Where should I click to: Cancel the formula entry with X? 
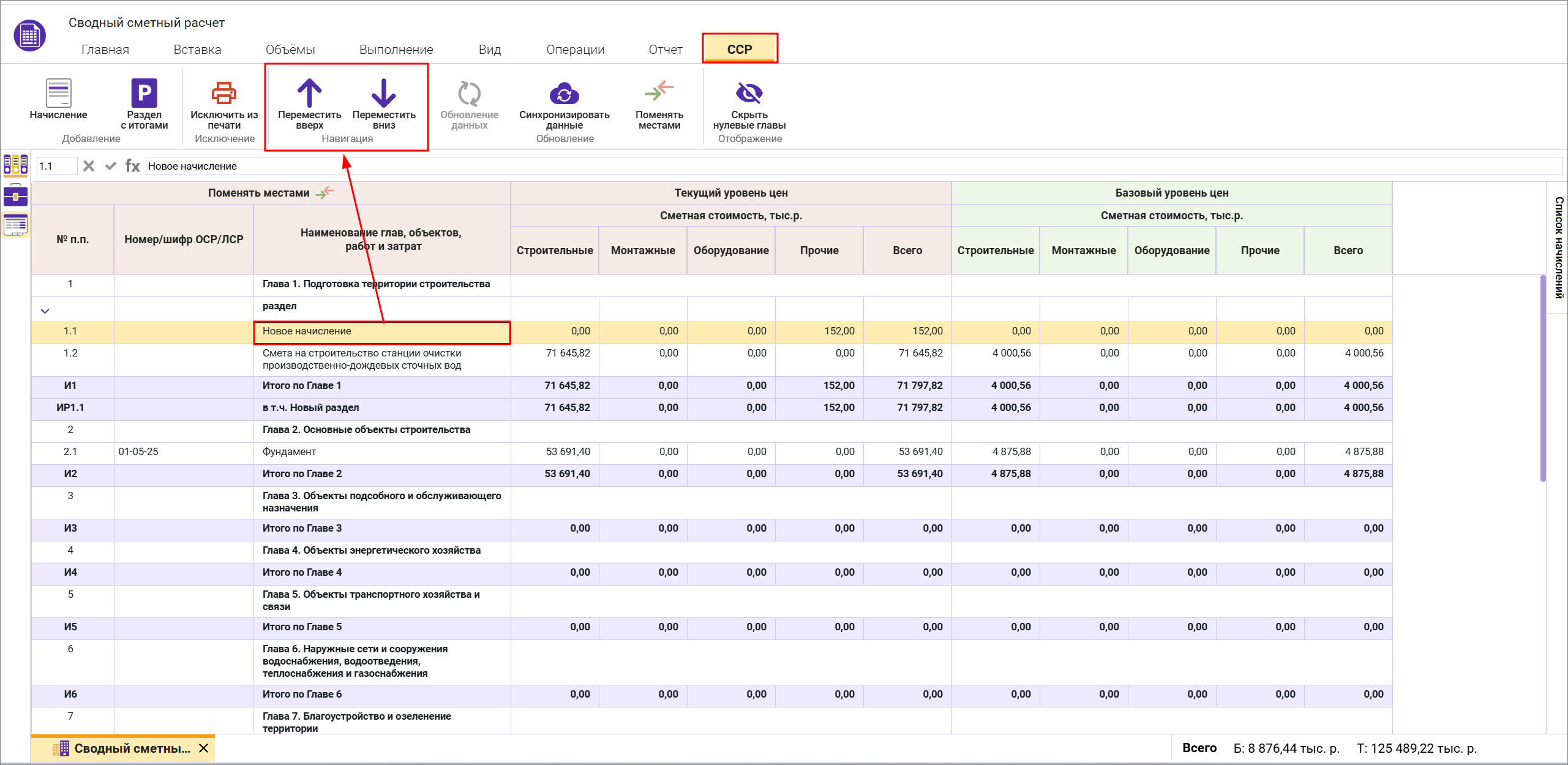pos(89,166)
